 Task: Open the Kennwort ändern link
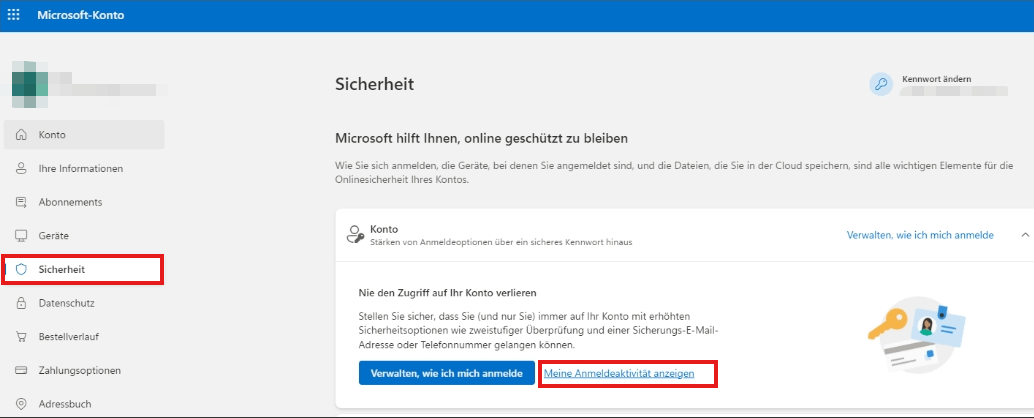[x=936, y=79]
